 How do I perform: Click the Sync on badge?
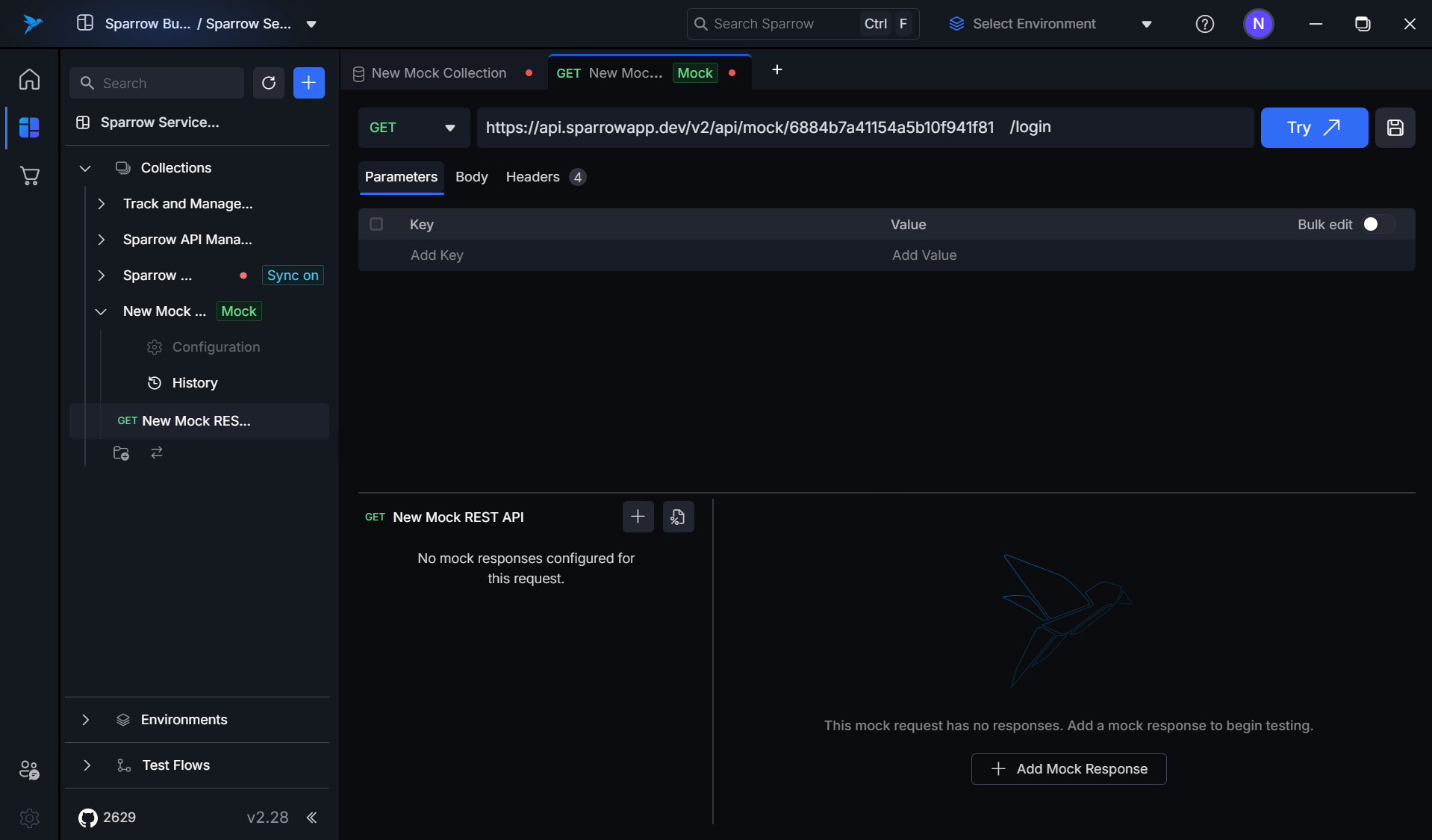293,276
